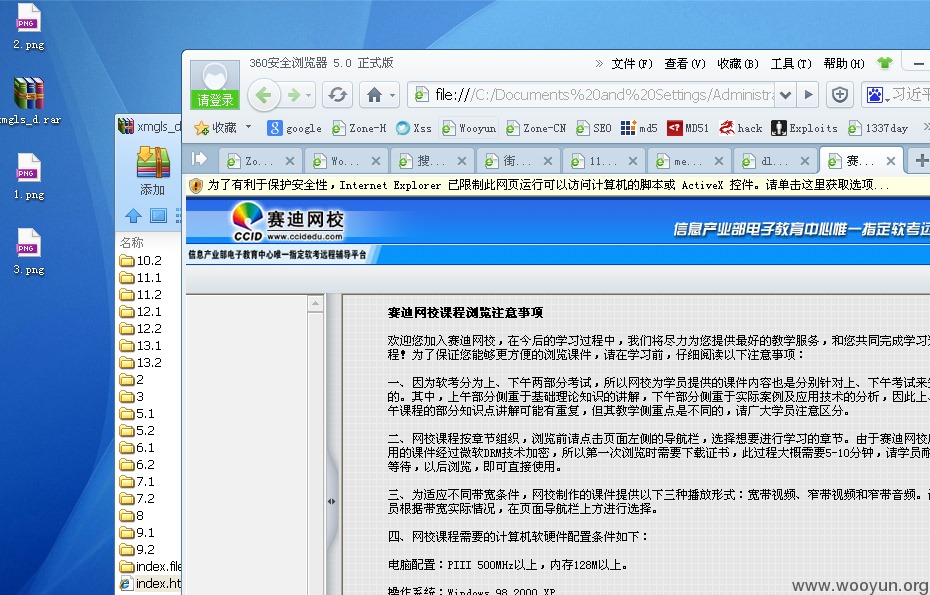Open the md5 bookmark
The width and height of the screenshot is (930, 595).
click(639, 128)
